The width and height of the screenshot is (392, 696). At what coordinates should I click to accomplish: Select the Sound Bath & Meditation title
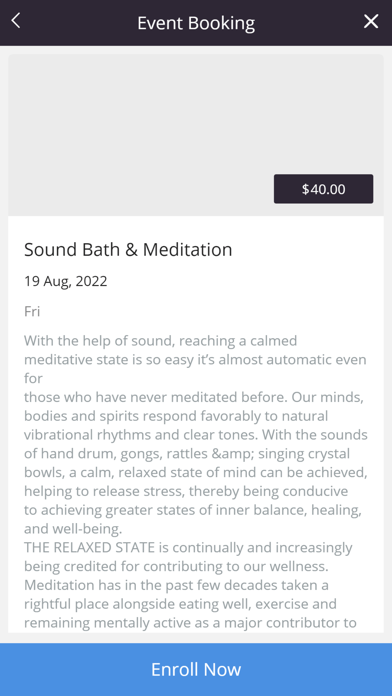pos(128,250)
